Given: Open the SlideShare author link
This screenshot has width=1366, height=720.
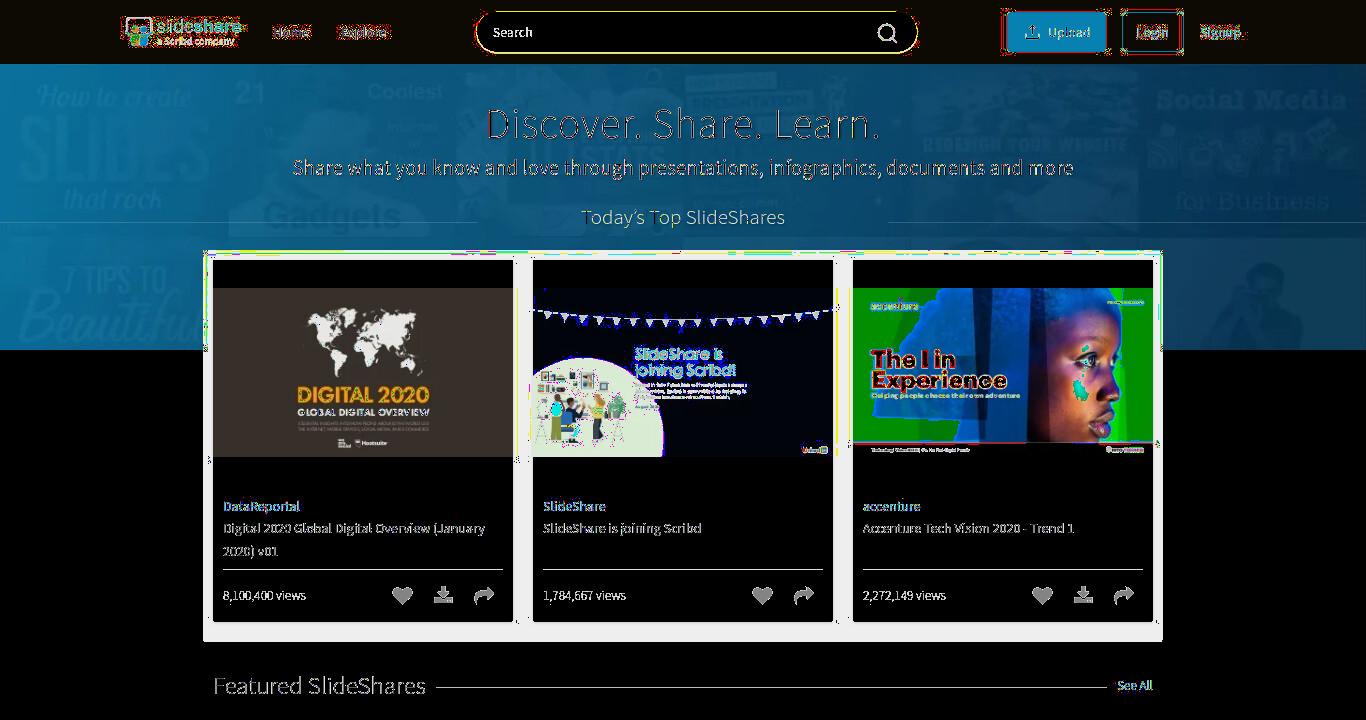Looking at the screenshot, I should [574, 506].
